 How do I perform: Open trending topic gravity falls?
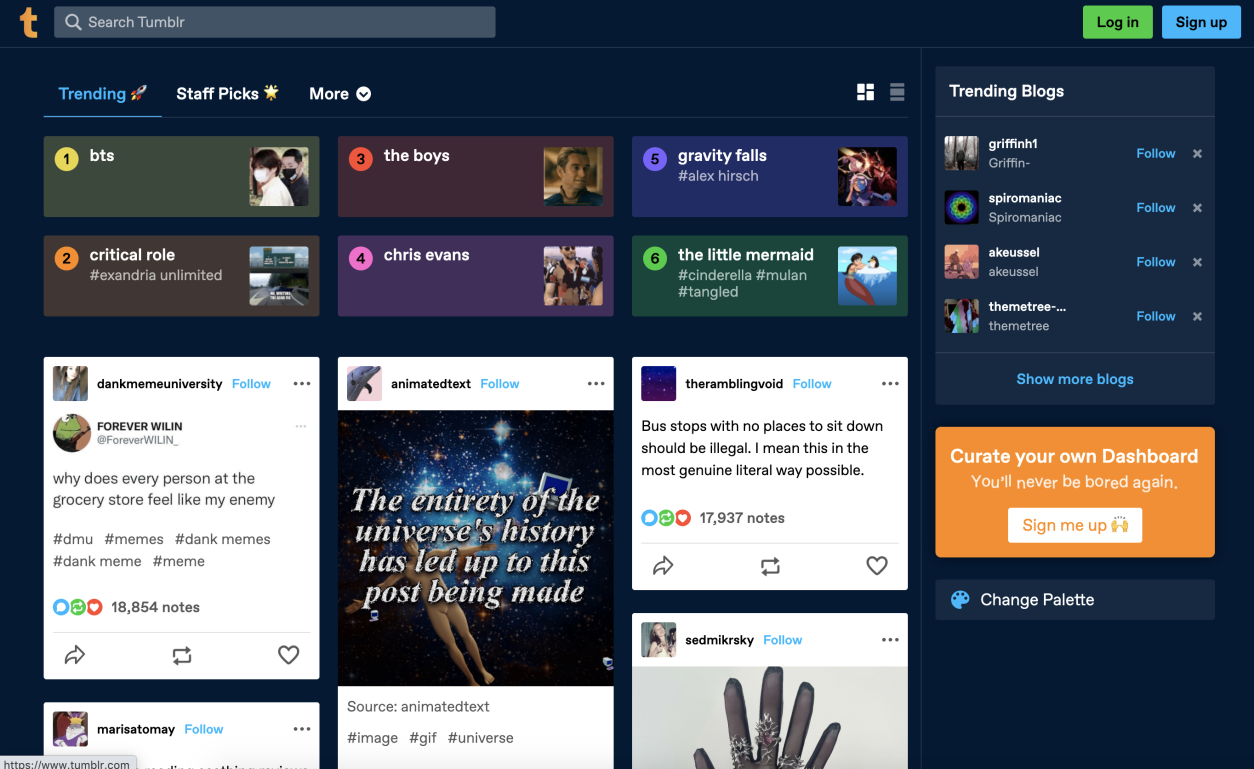(769, 177)
